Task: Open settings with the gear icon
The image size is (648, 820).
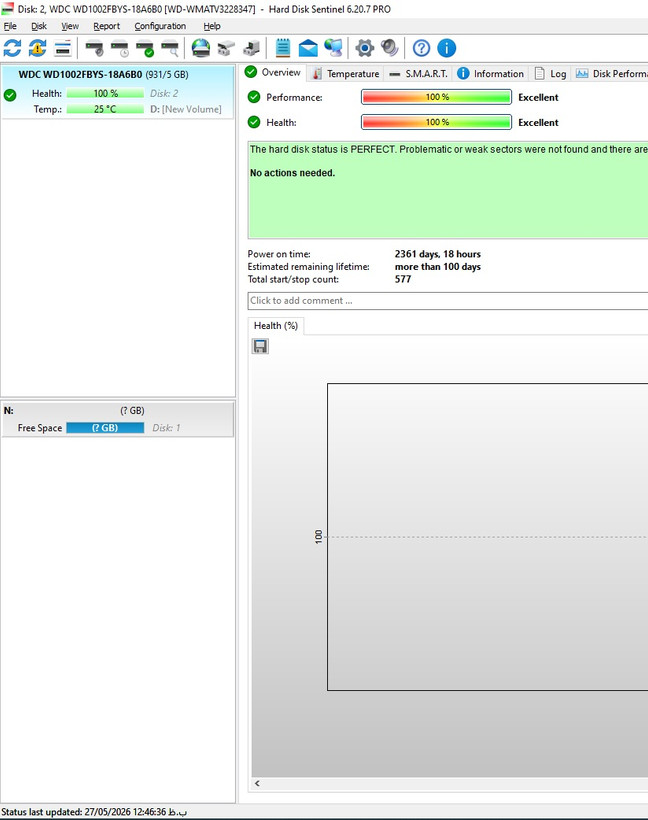Action: [365, 48]
